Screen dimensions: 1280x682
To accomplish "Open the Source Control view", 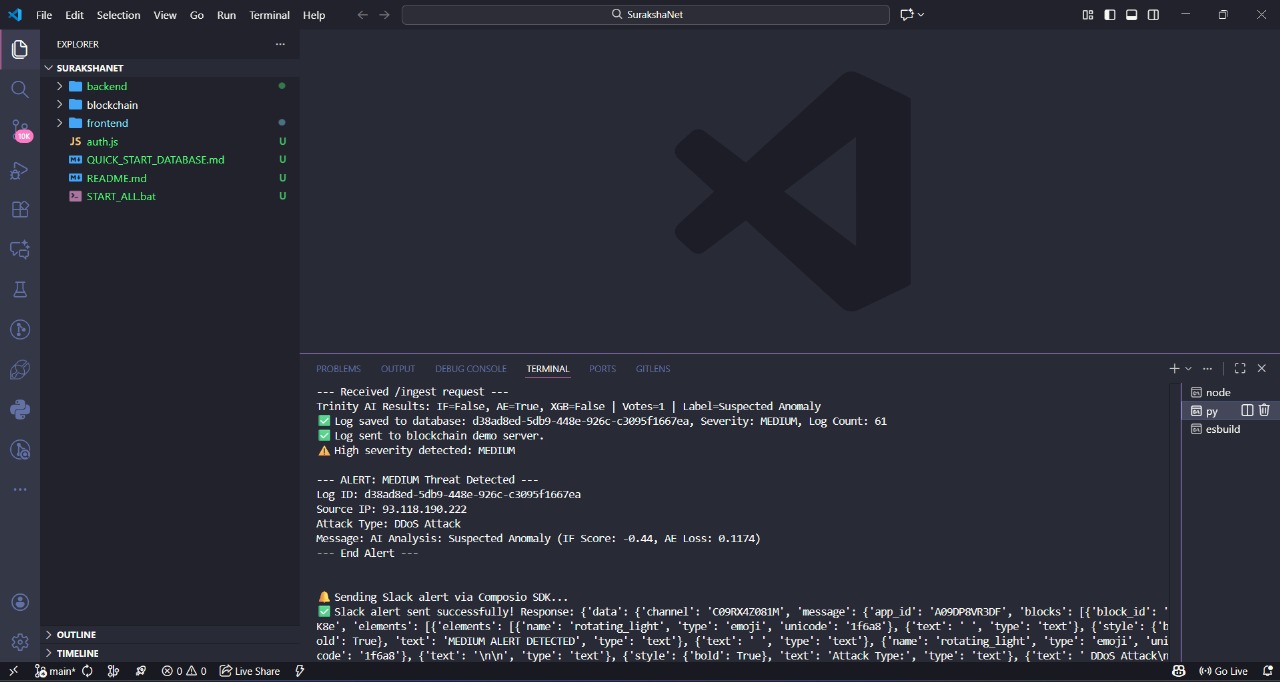I will coord(20,130).
